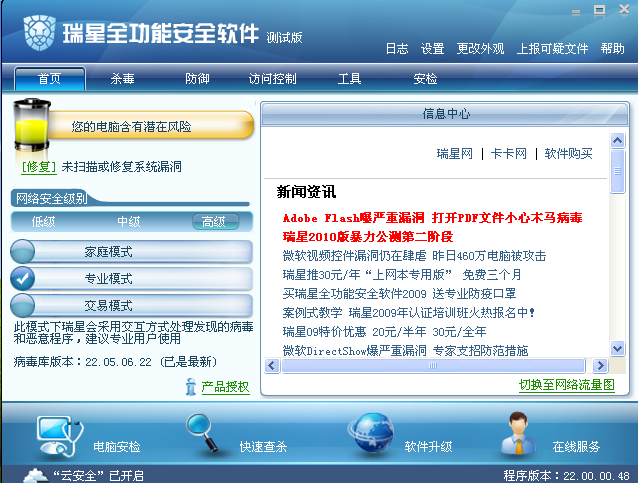Click the 软件升级 label
638x483 pixels.
pos(428,447)
